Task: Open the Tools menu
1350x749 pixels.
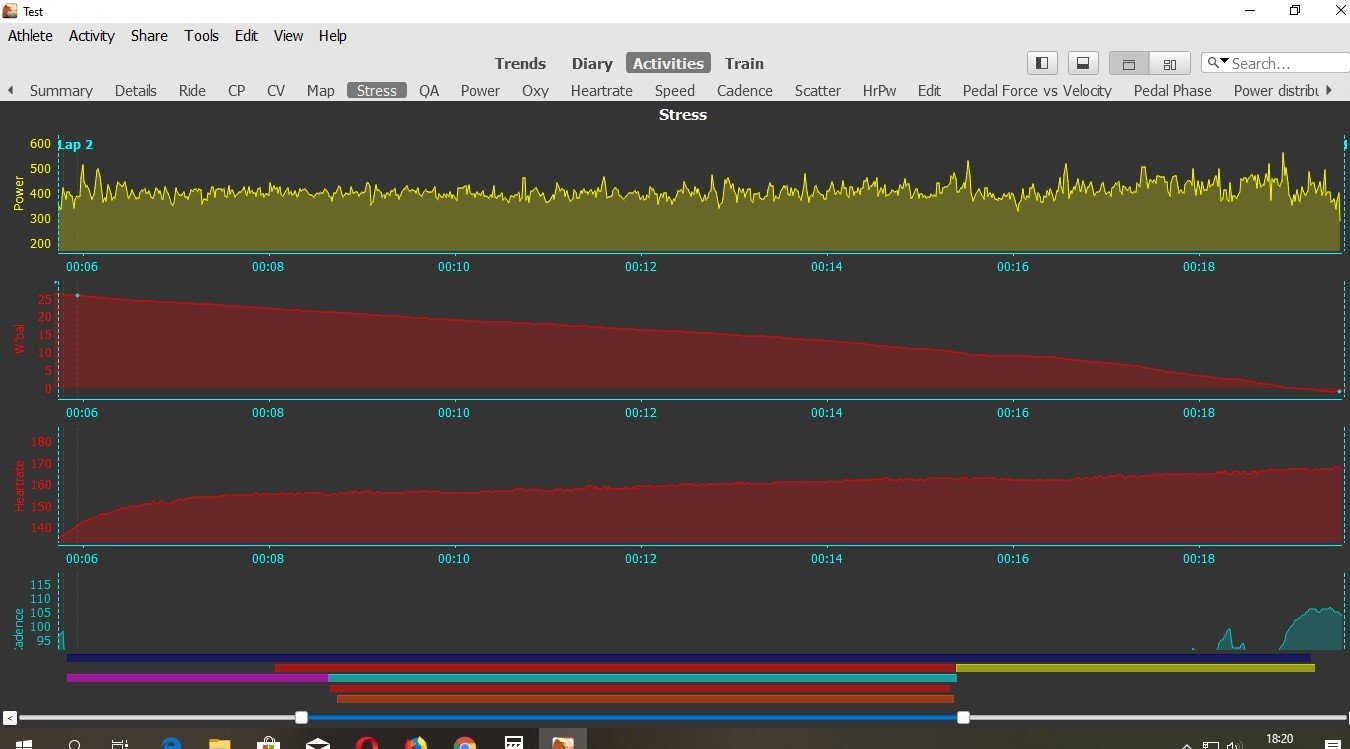Action: [x=201, y=35]
